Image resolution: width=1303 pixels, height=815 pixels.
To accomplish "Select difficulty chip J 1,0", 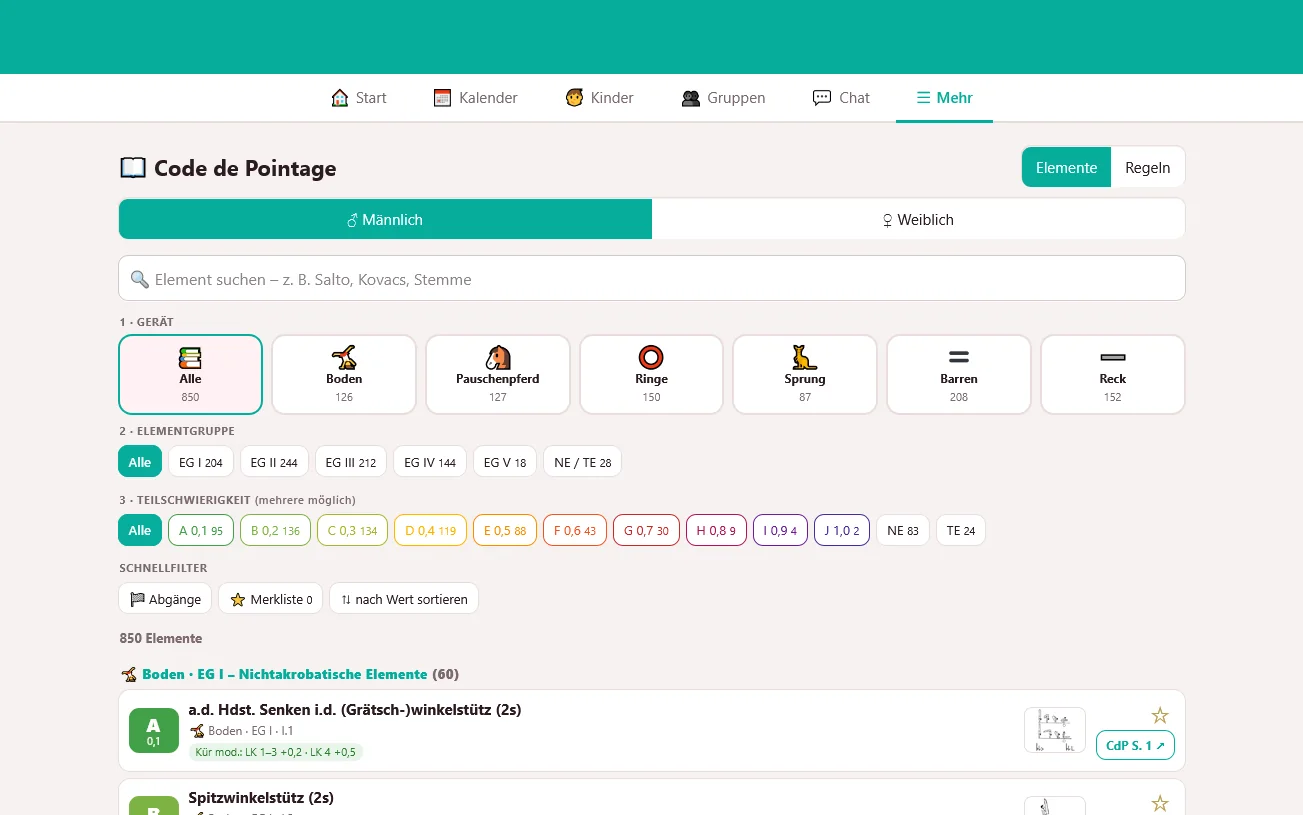I will (842, 530).
